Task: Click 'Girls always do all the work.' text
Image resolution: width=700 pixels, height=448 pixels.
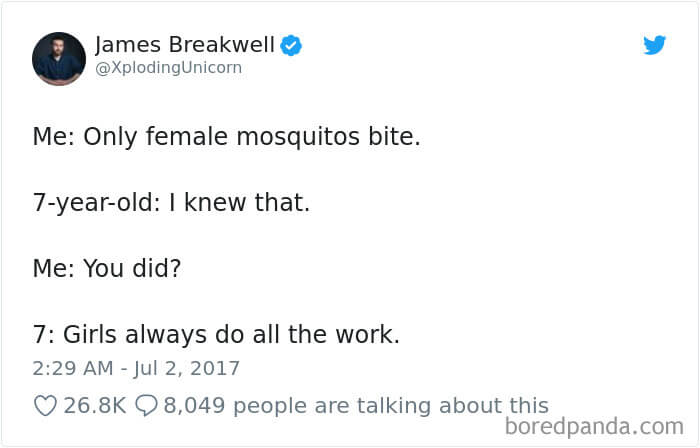Action: (231, 335)
